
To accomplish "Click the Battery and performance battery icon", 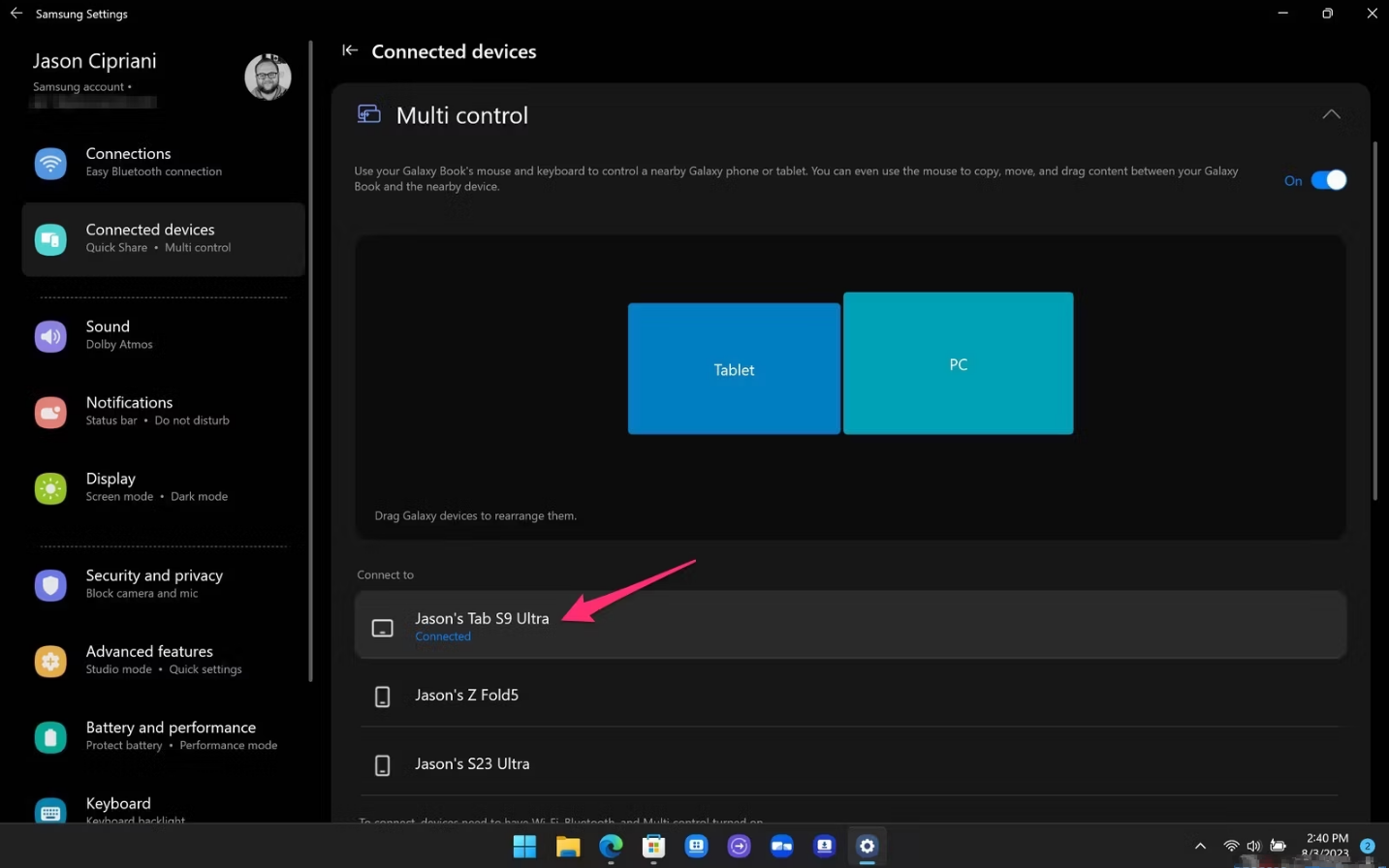I will [x=50, y=736].
